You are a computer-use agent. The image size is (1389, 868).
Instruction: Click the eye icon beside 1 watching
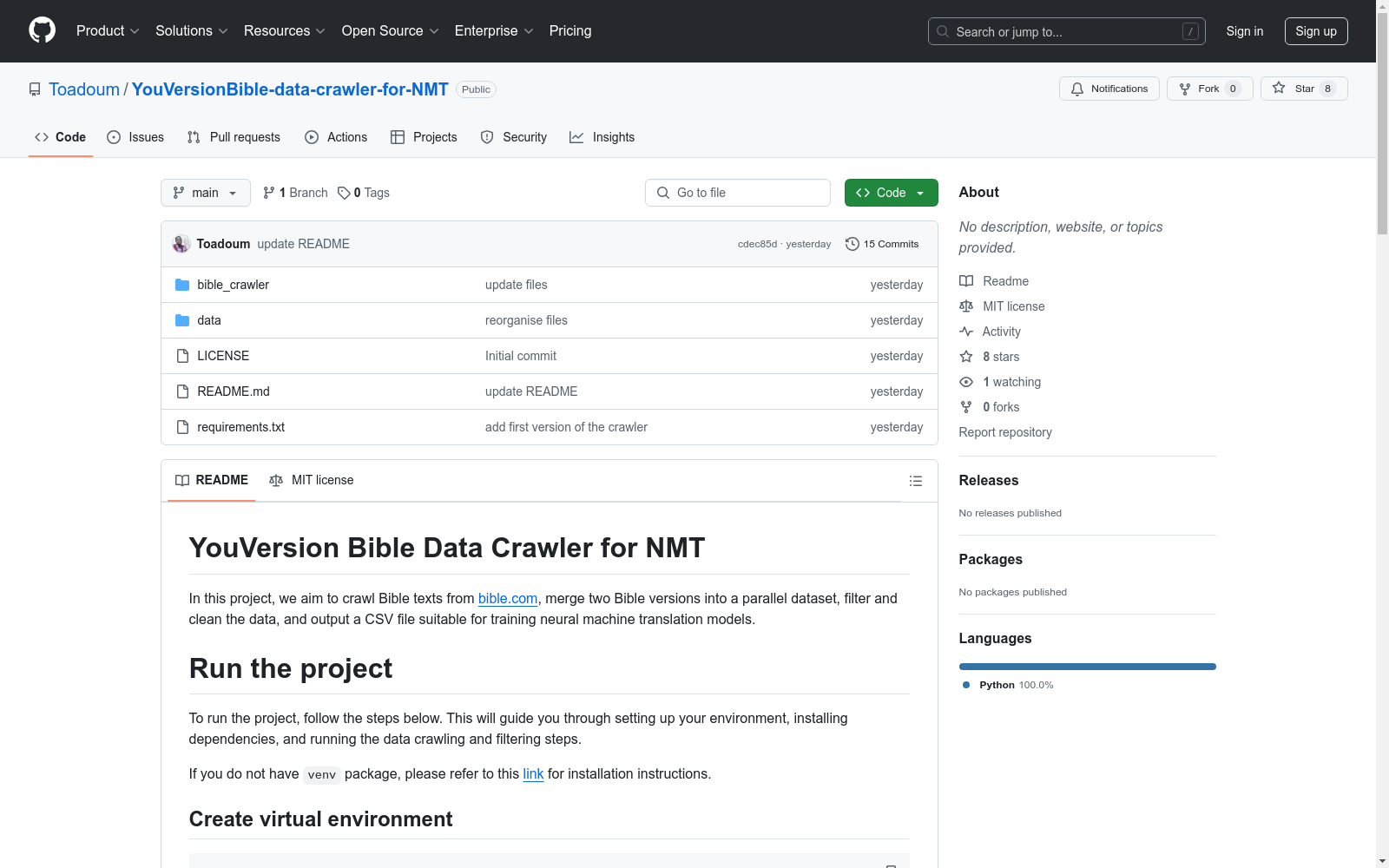pyautogui.click(x=966, y=382)
